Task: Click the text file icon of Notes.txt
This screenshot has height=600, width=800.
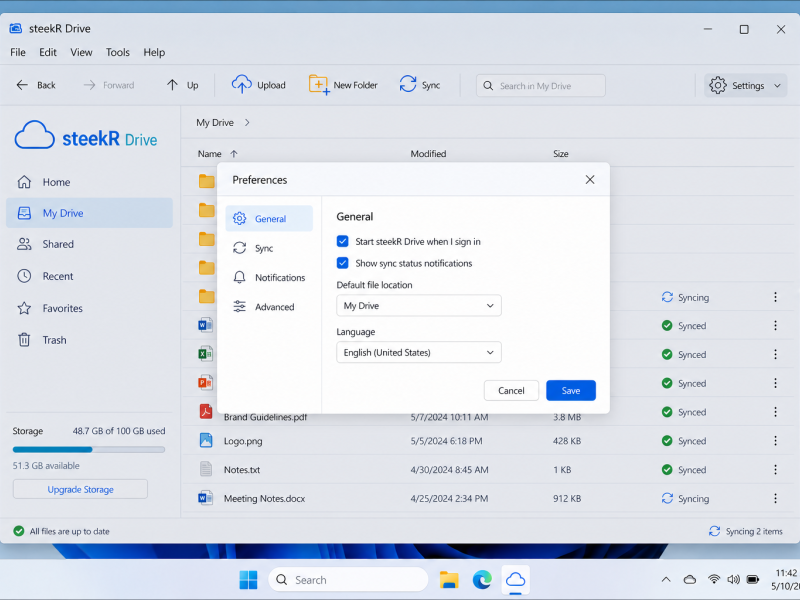Action: coord(206,469)
